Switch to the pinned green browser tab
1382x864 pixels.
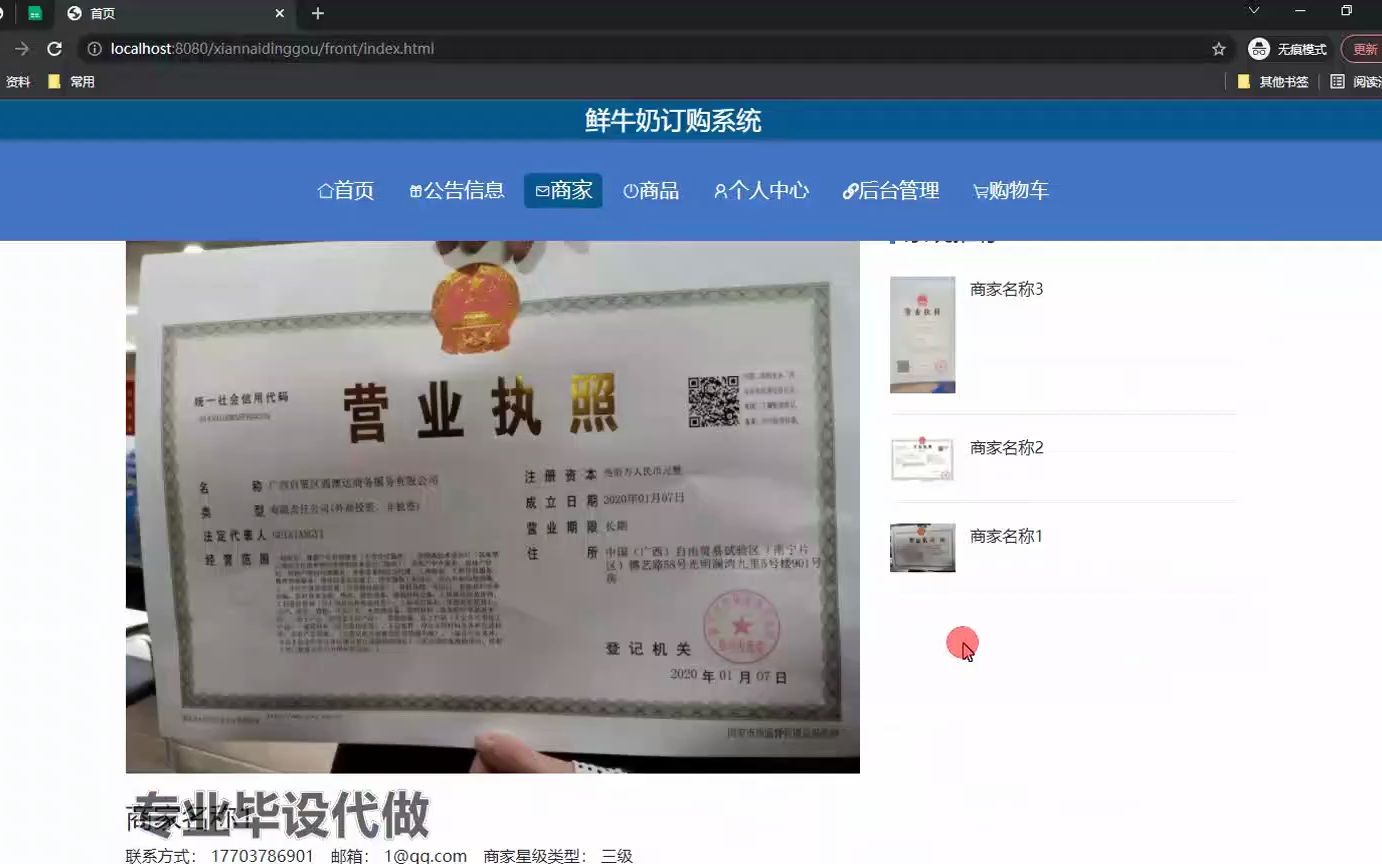pyautogui.click(x=35, y=13)
